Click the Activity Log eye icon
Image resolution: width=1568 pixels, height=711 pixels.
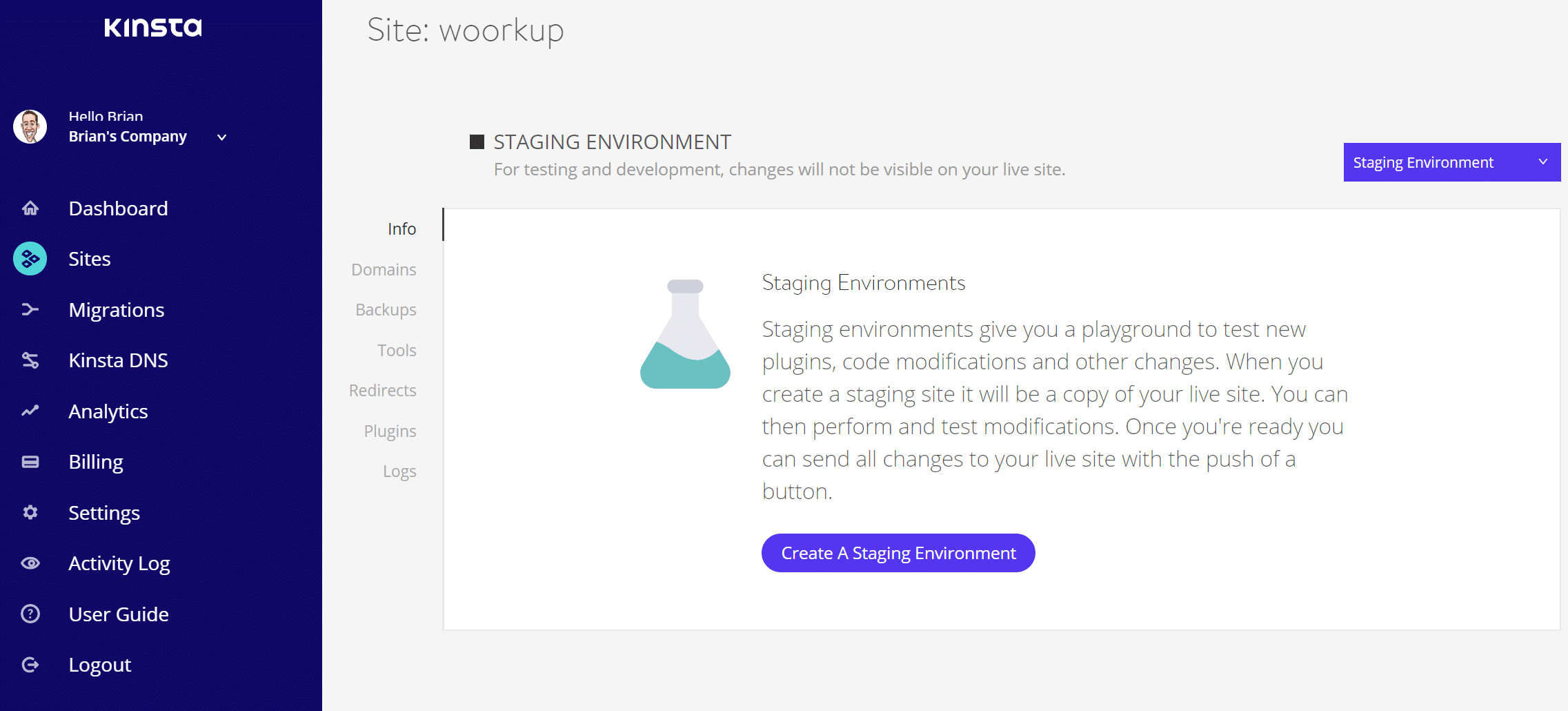[30, 563]
